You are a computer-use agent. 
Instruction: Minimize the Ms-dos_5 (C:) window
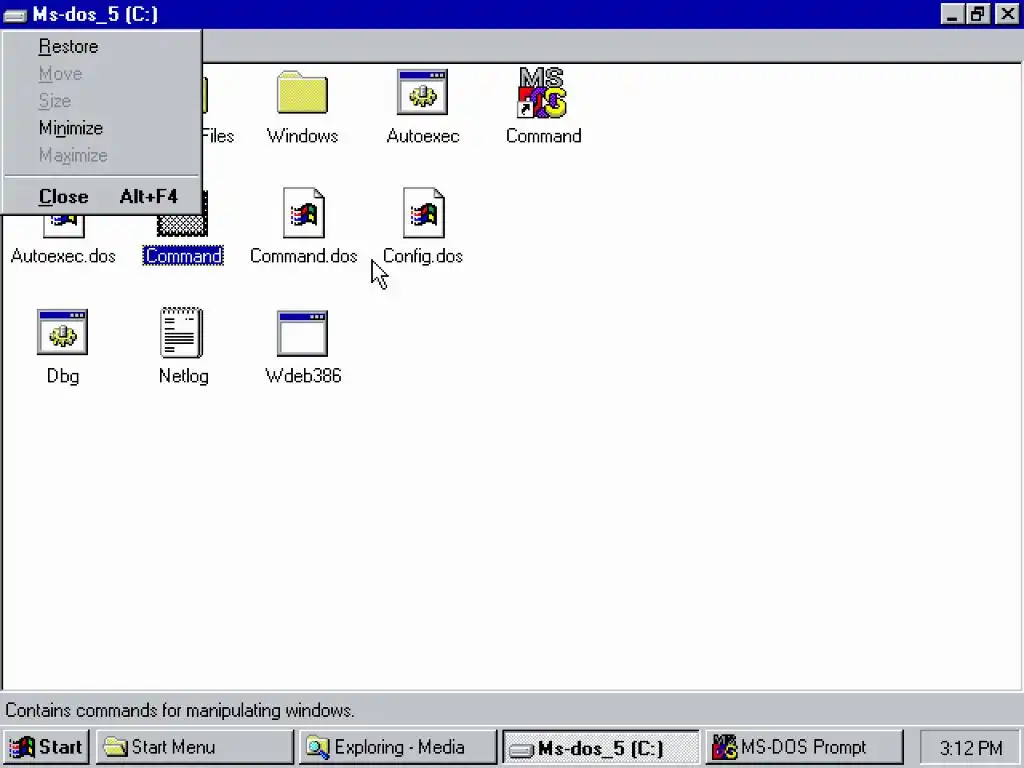pos(952,14)
